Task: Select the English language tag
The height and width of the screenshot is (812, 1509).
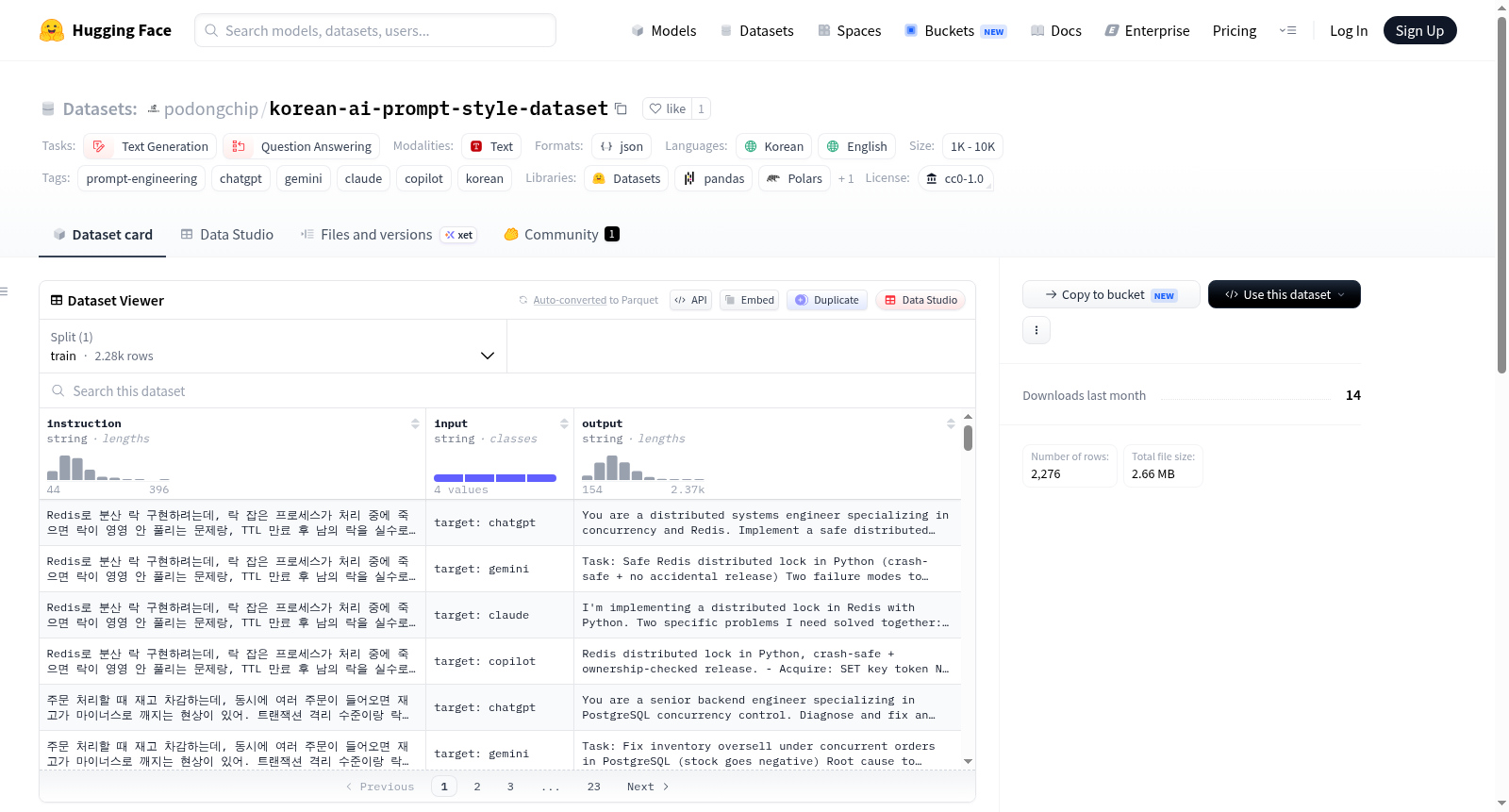Action: click(x=856, y=146)
